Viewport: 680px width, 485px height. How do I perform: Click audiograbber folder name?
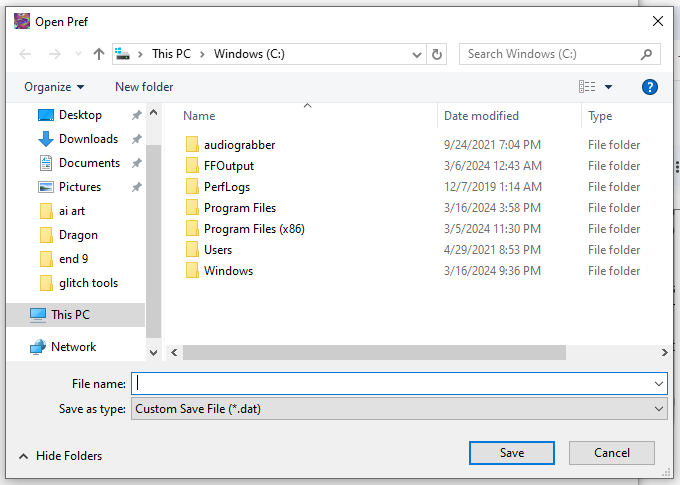pos(239,145)
